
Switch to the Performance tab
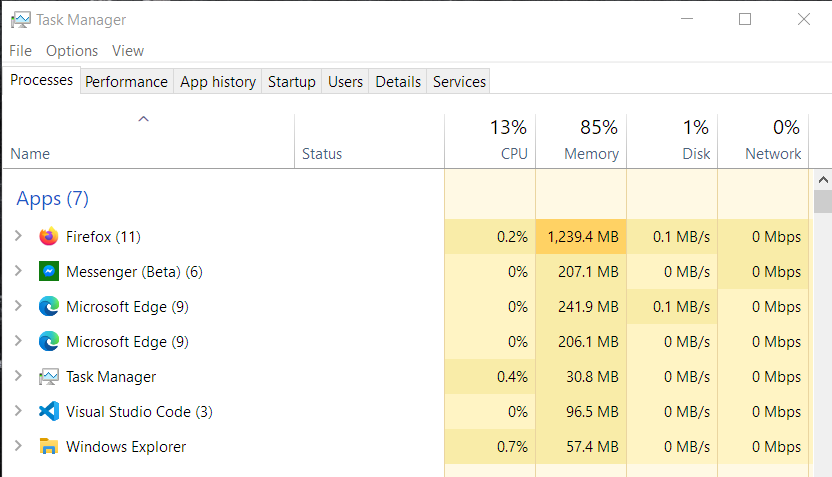click(126, 82)
